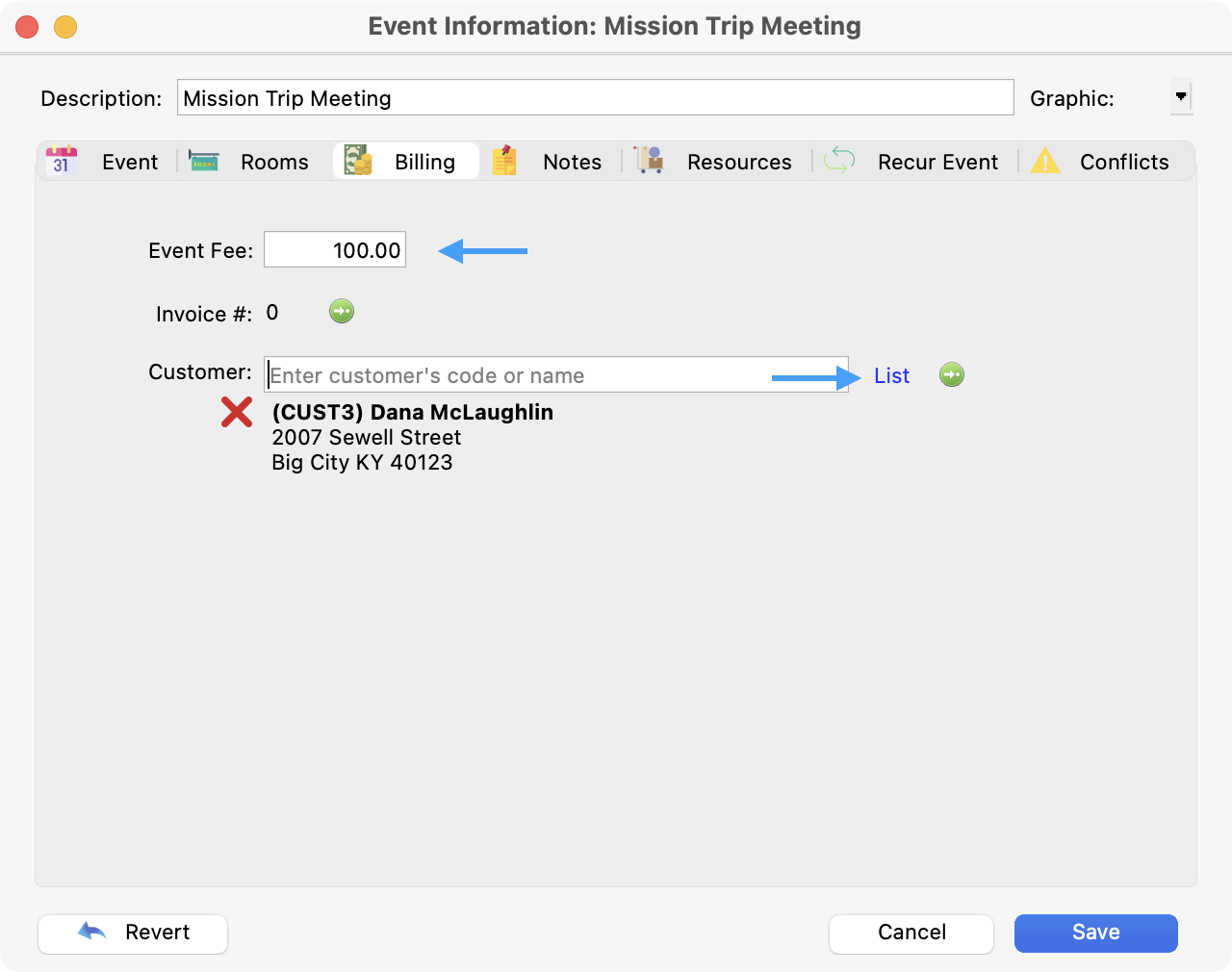Image resolution: width=1232 pixels, height=972 pixels.
Task: Click the pinned-note icon for Notes
Action: click(x=504, y=161)
